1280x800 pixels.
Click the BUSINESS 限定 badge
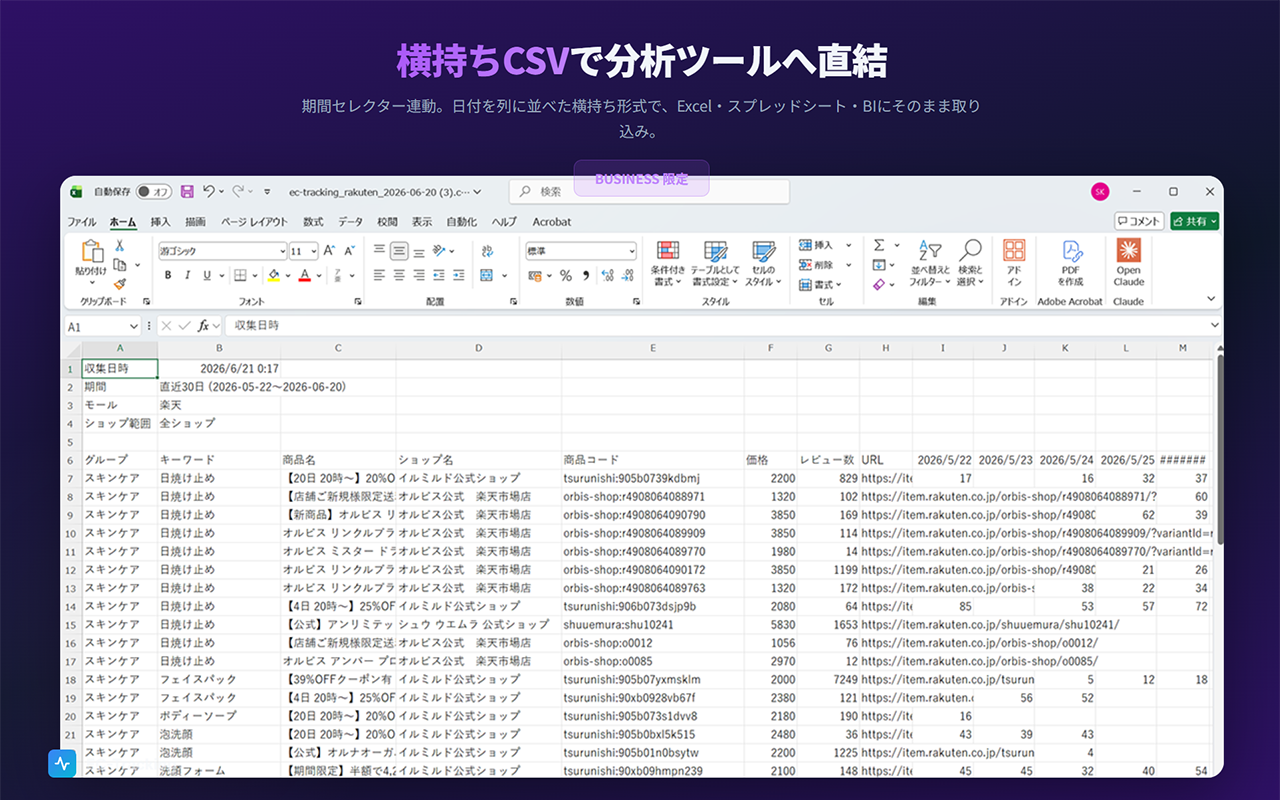tap(641, 179)
